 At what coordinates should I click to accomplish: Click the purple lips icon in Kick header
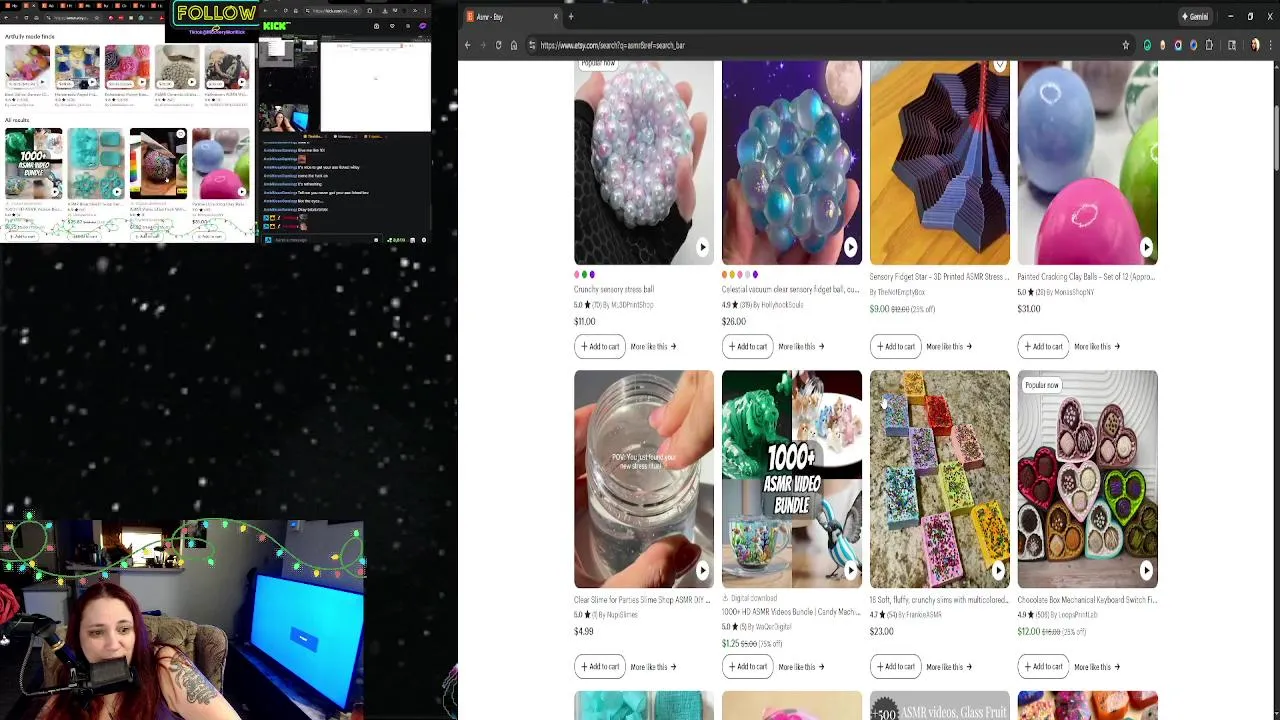423,26
